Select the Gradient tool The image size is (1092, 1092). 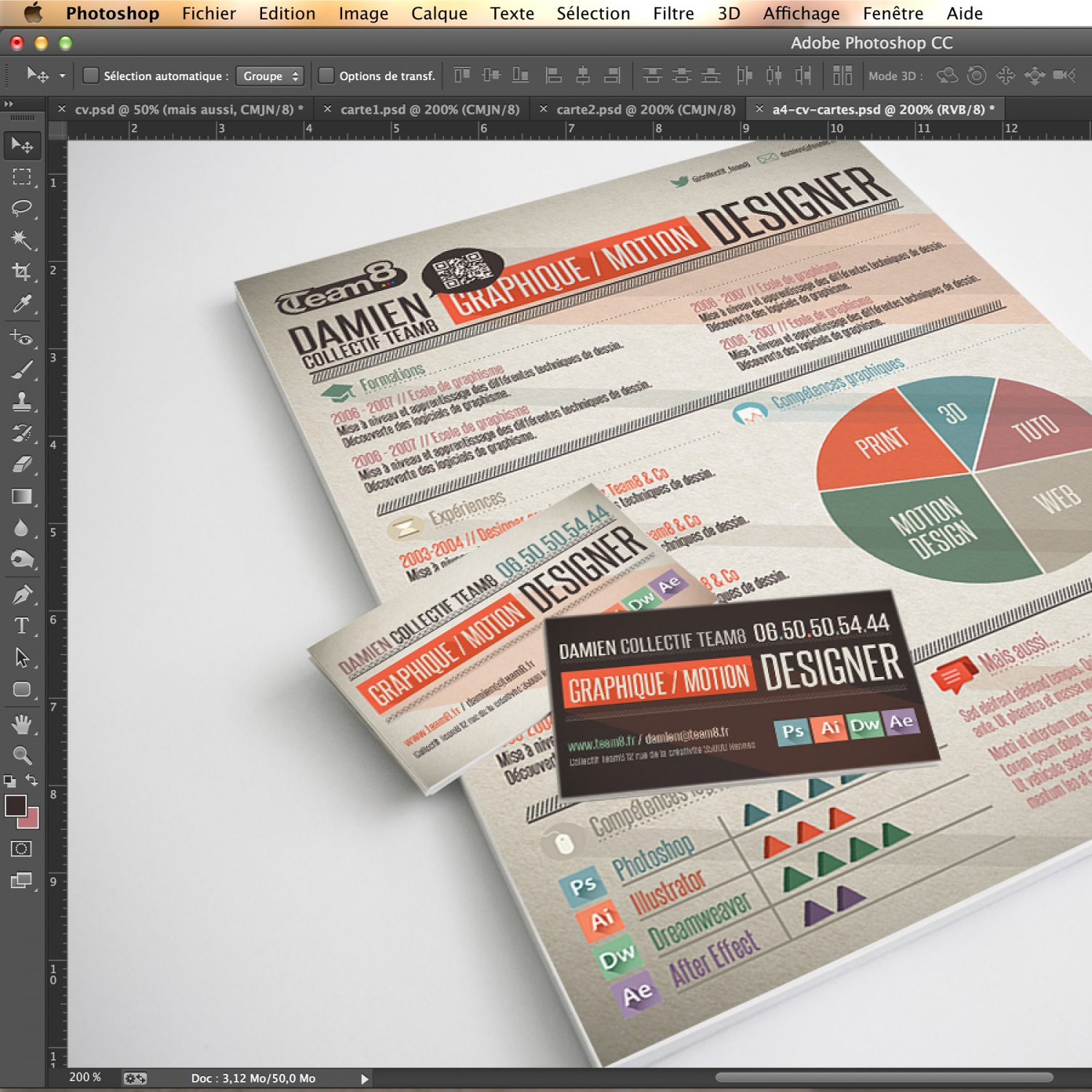22,496
